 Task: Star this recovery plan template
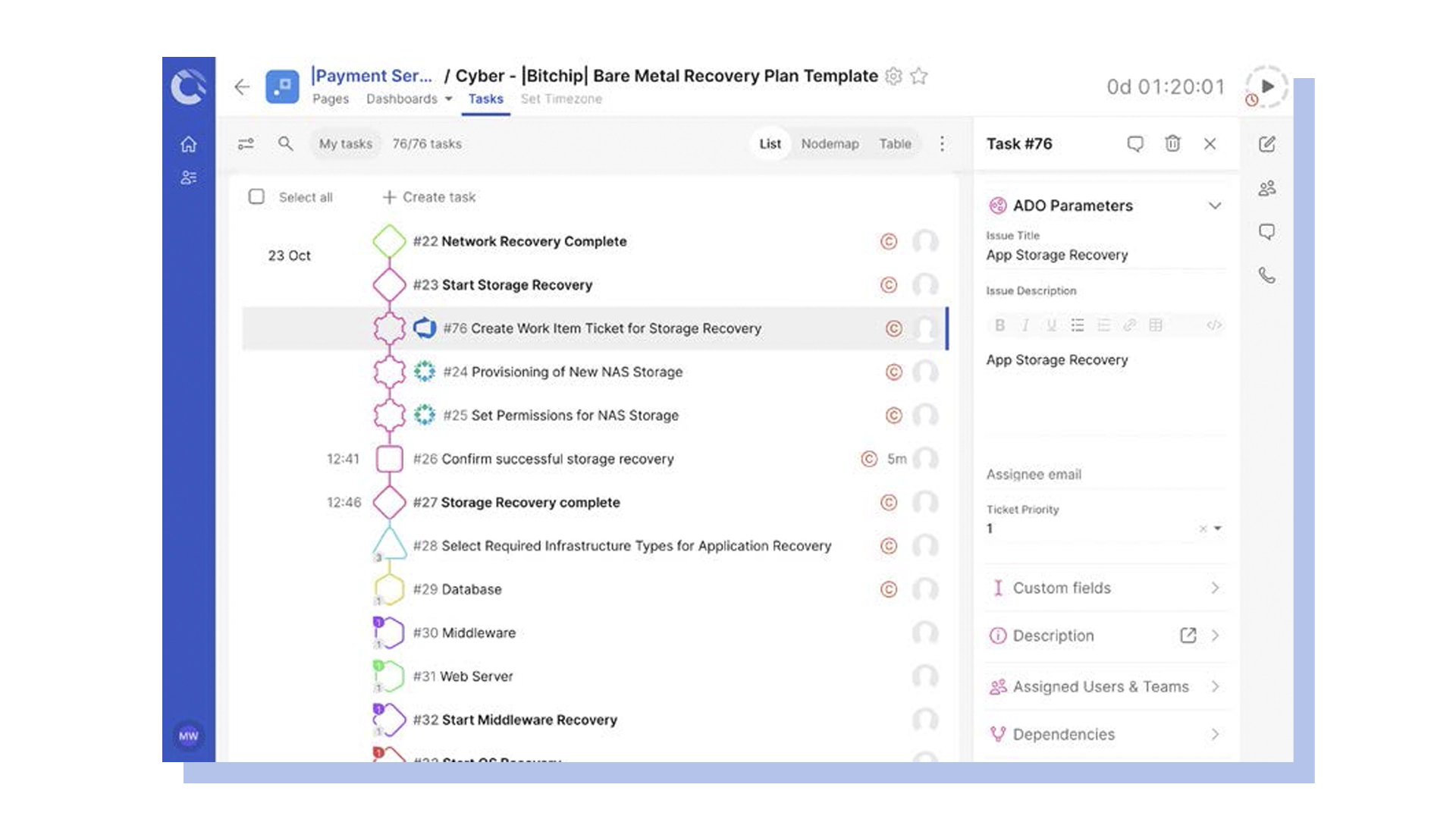[x=919, y=76]
